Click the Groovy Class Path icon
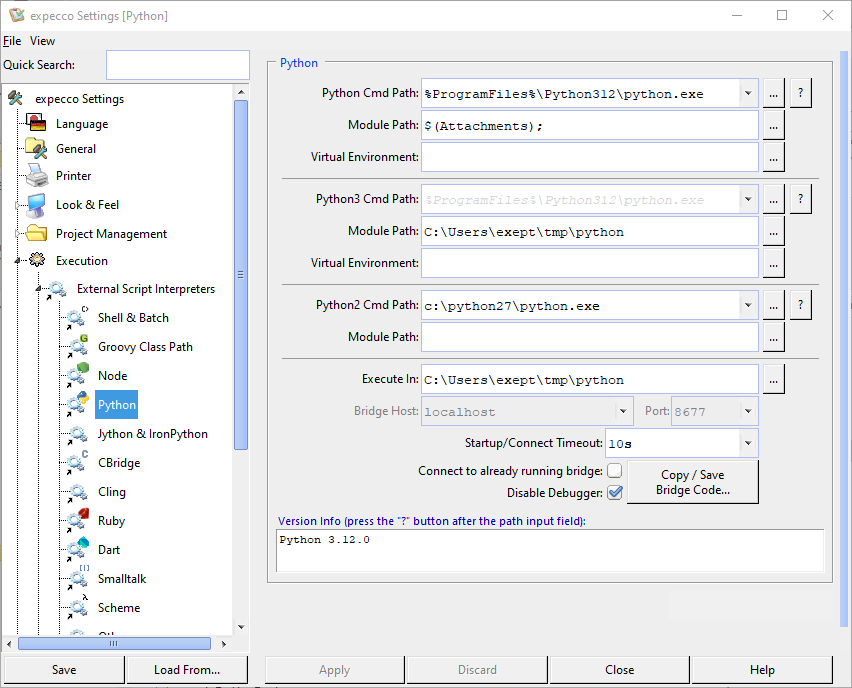The image size is (852, 688). coord(77,347)
